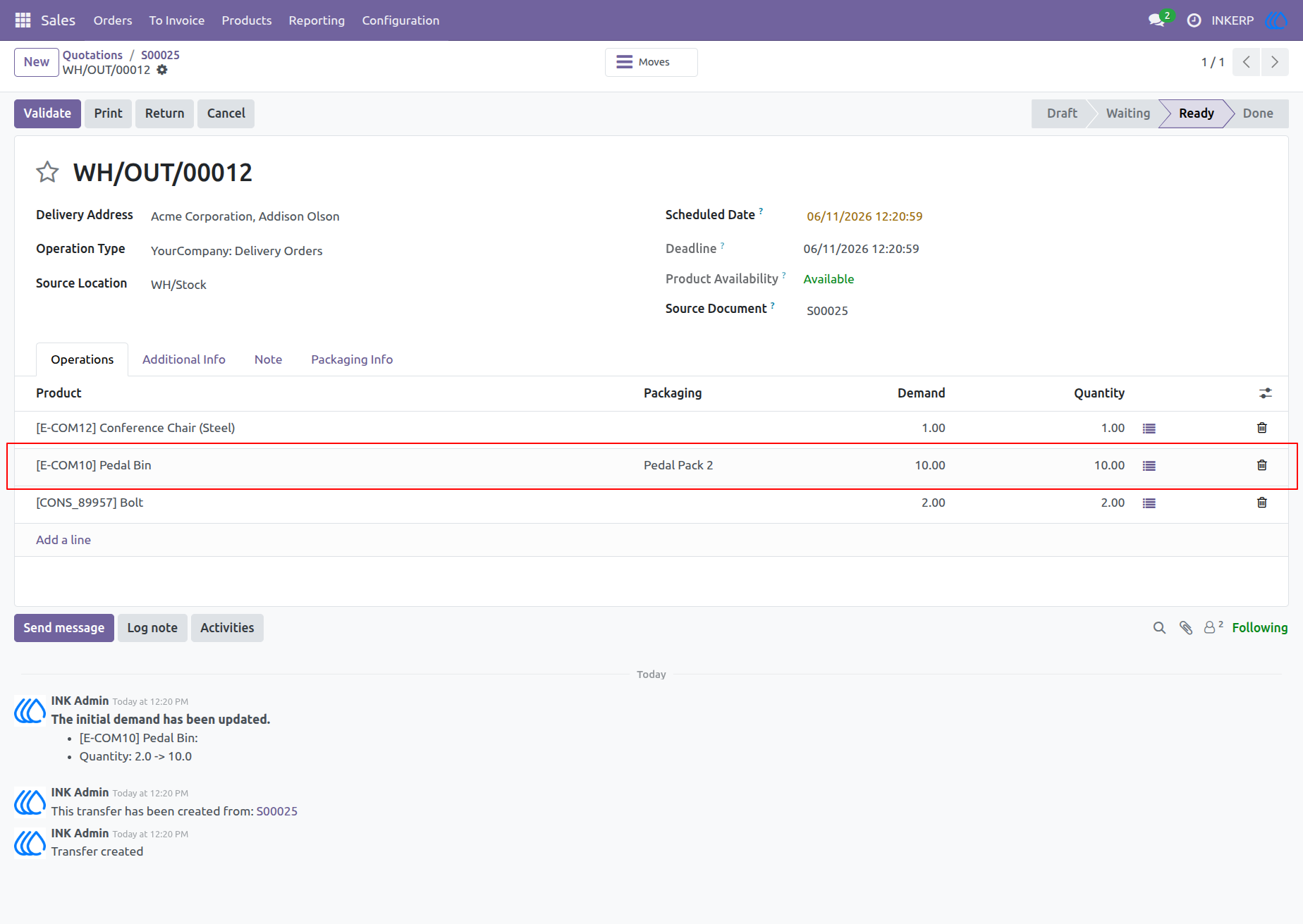Viewport: 1303px width, 924px height.
Task: Mark WH/OUT/00012 as favorite with star
Action: tap(47, 172)
